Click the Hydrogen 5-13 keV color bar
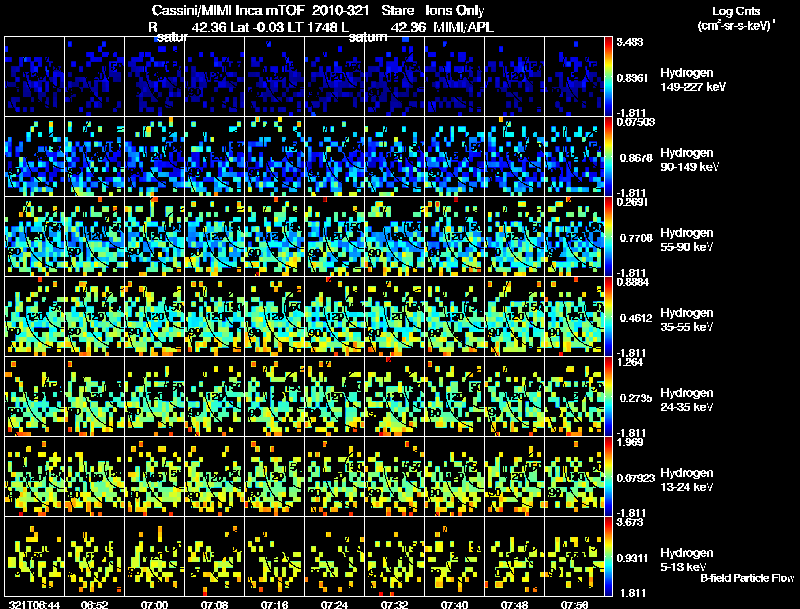The image size is (800, 609). click(608, 557)
